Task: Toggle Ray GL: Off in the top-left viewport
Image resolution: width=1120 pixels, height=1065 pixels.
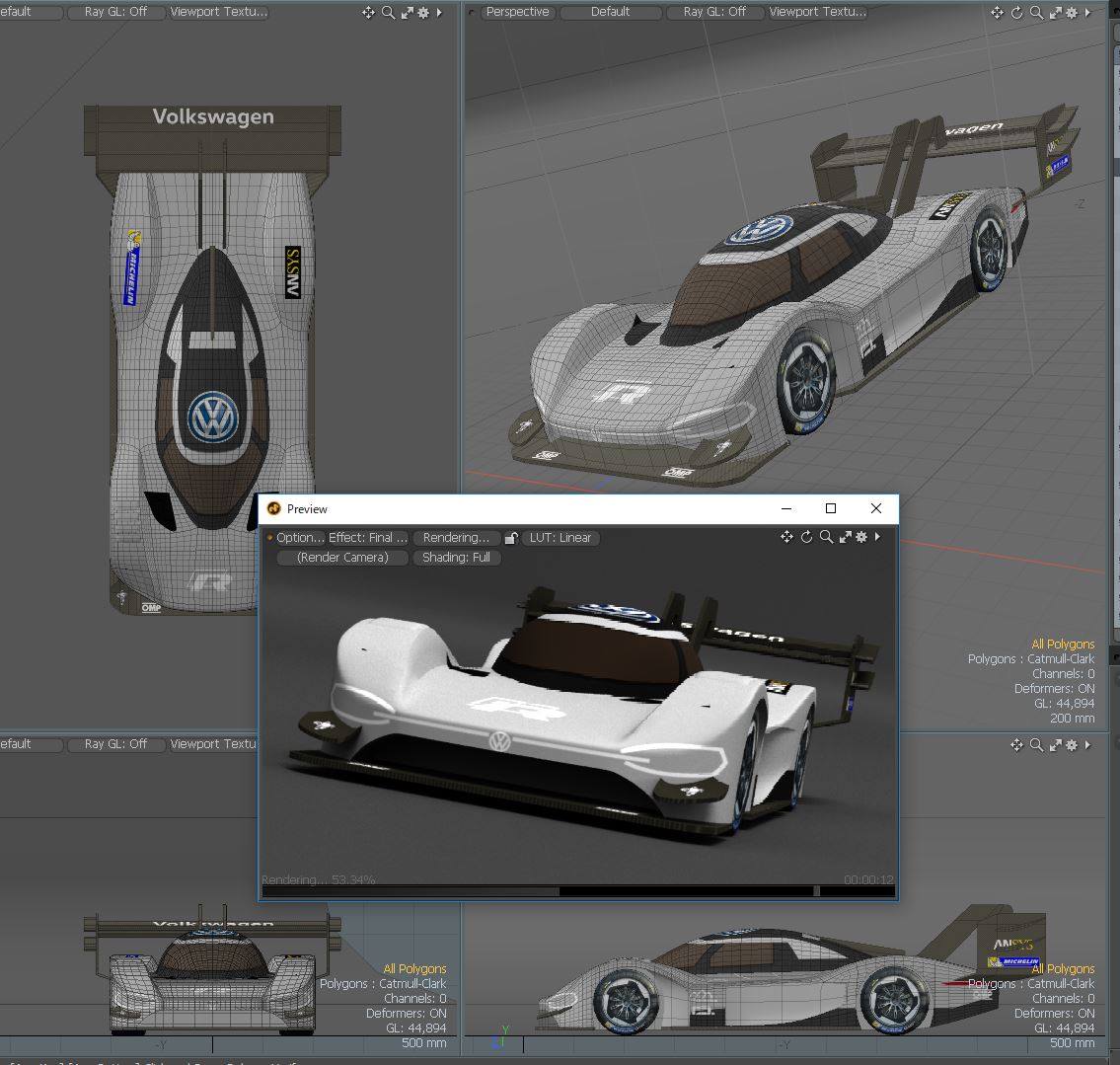Action: click(x=115, y=12)
